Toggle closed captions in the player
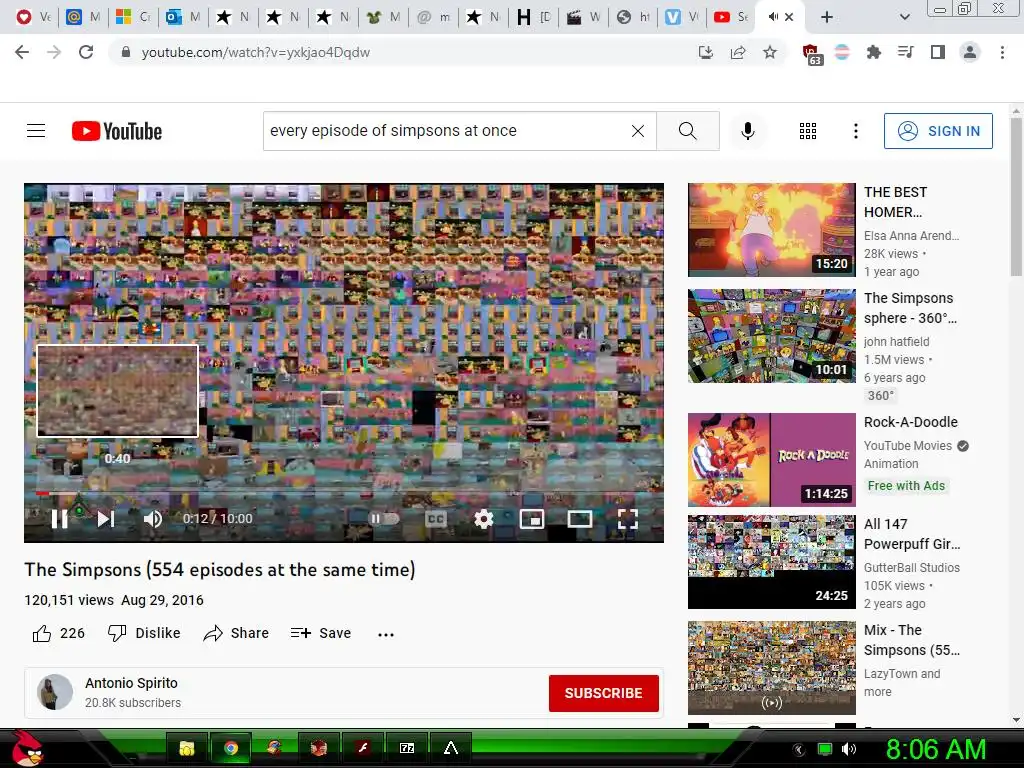 tap(436, 519)
